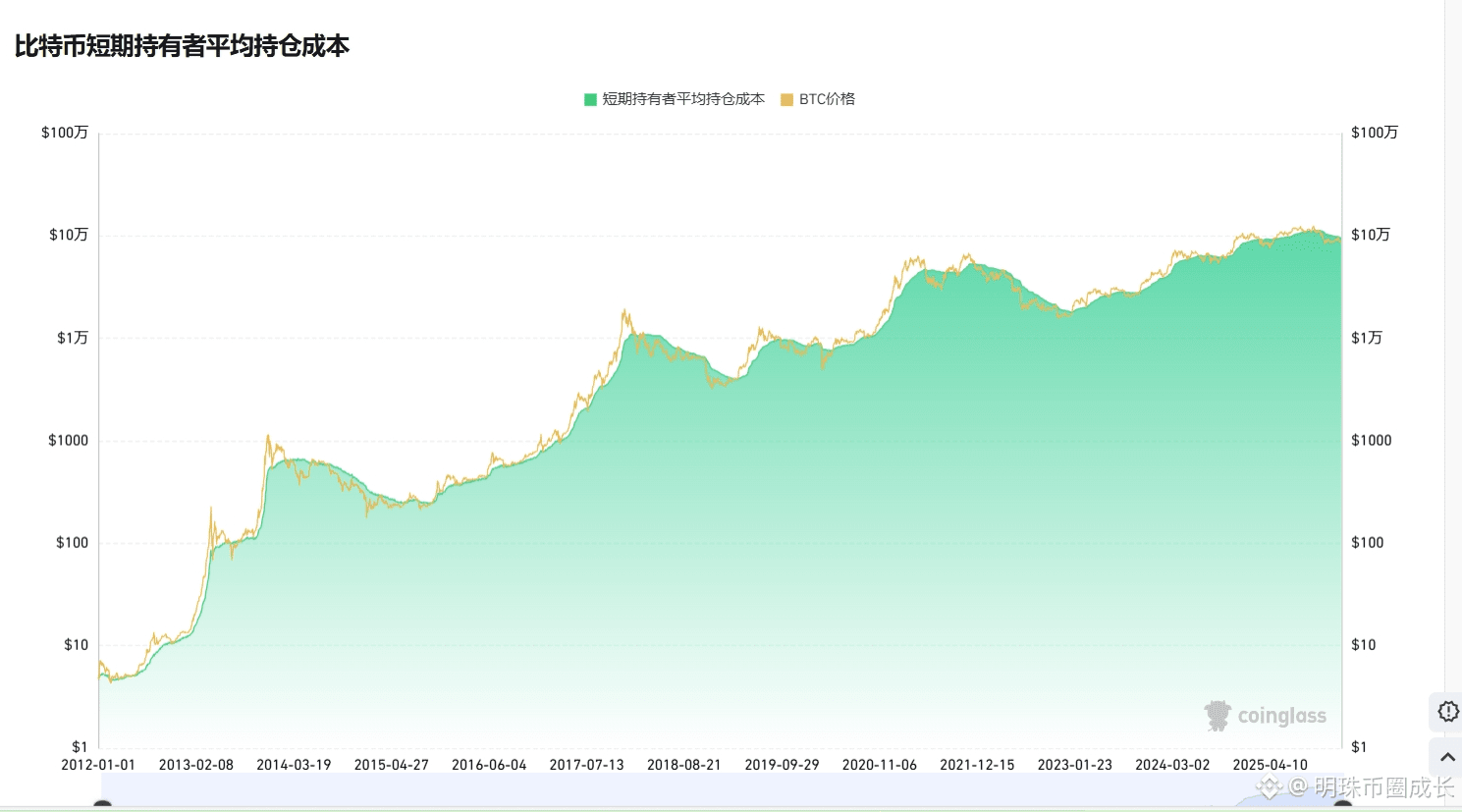Click the 2018-08-21 date axis label
Screen dimensions: 1462x812
[684, 765]
